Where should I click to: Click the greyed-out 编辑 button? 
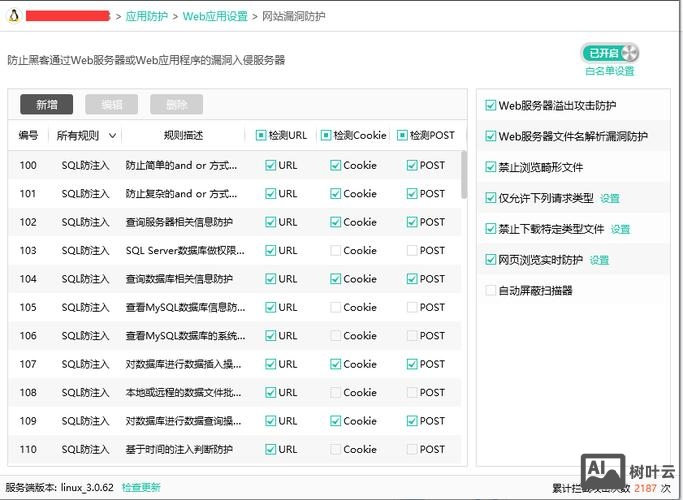coord(112,105)
